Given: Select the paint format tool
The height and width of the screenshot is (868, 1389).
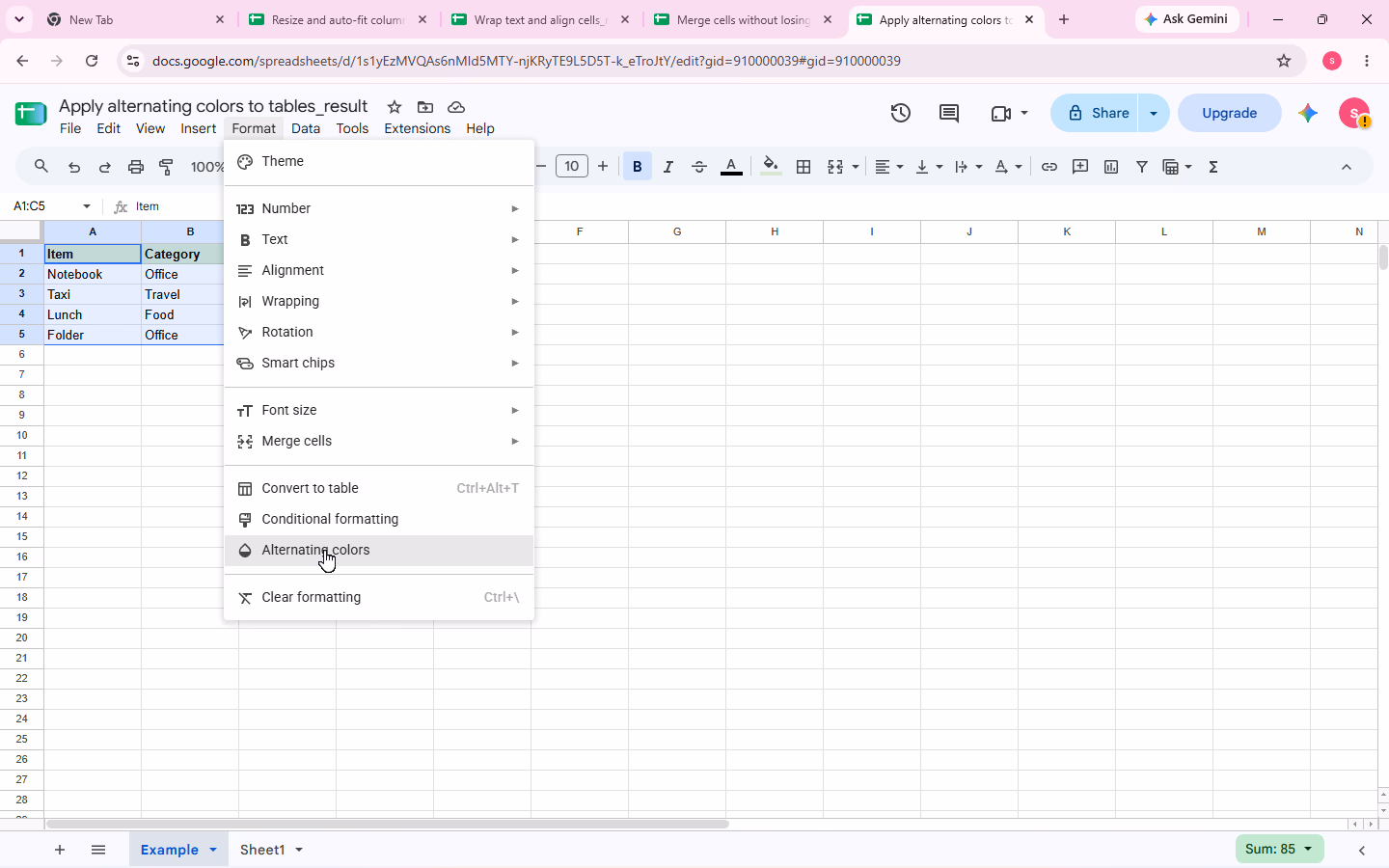Looking at the screenshot, I should pos(167,167).
